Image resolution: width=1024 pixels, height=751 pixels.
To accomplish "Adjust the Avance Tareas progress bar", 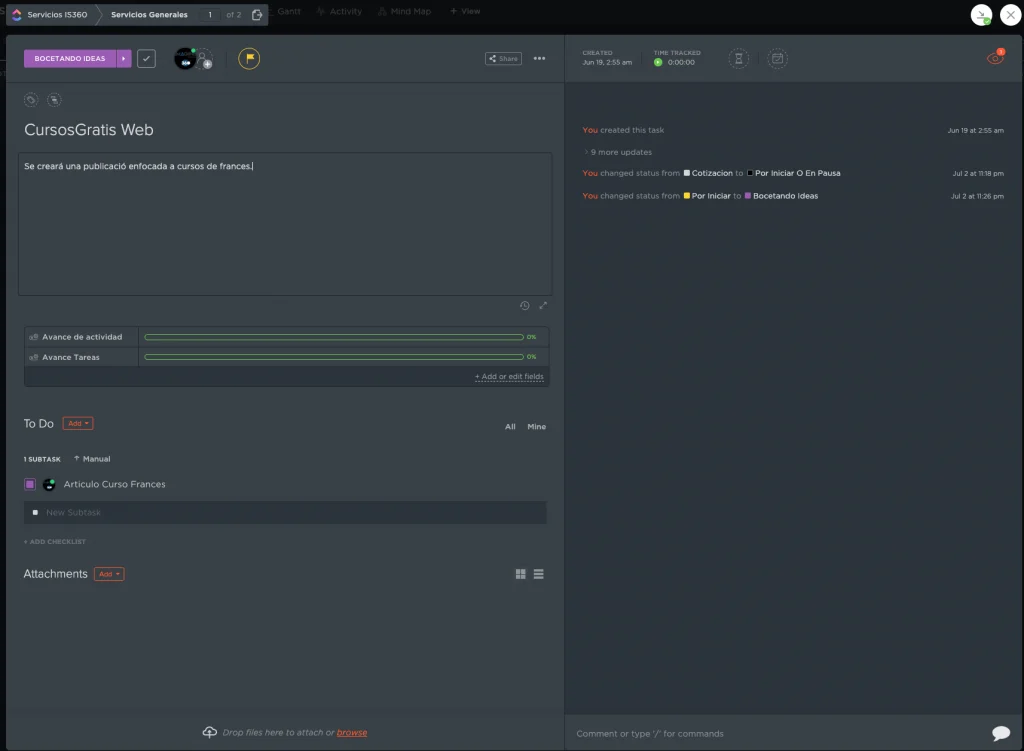I will click(334, 357).
